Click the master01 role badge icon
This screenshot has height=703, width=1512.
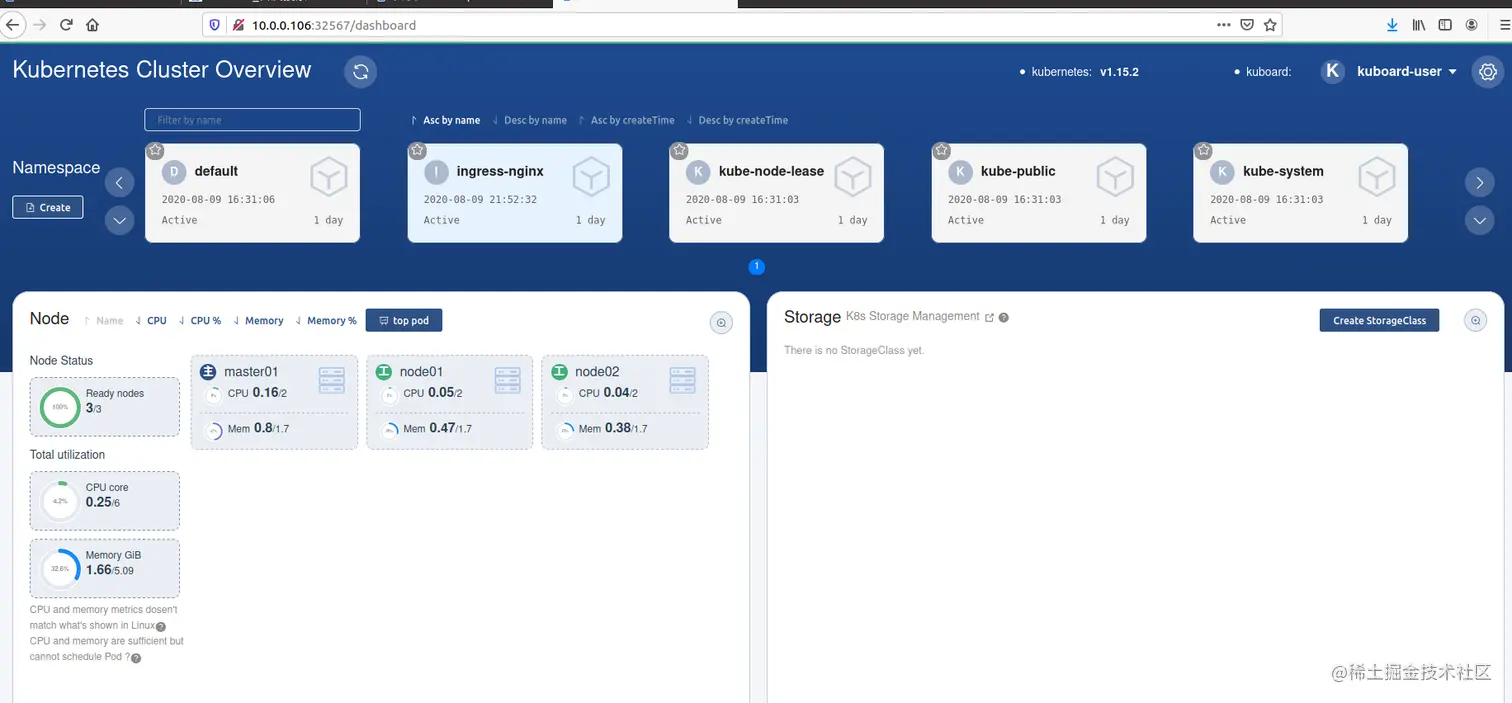pos(208,372)
